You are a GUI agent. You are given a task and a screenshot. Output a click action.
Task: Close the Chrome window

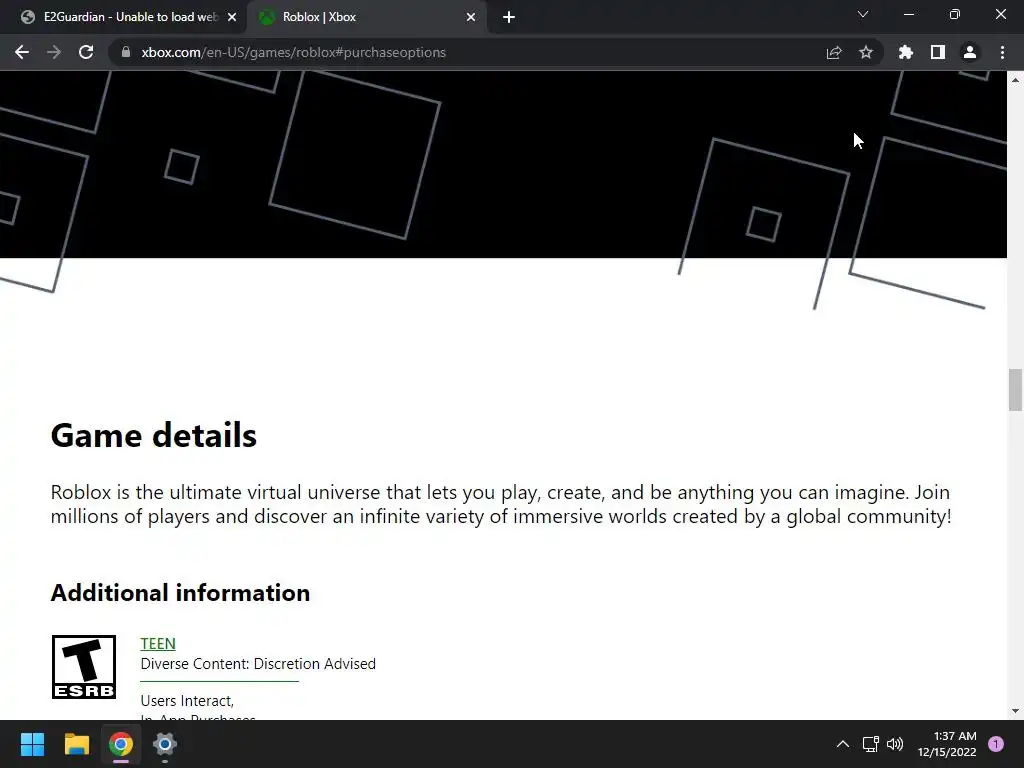[x=1000, y=14]
